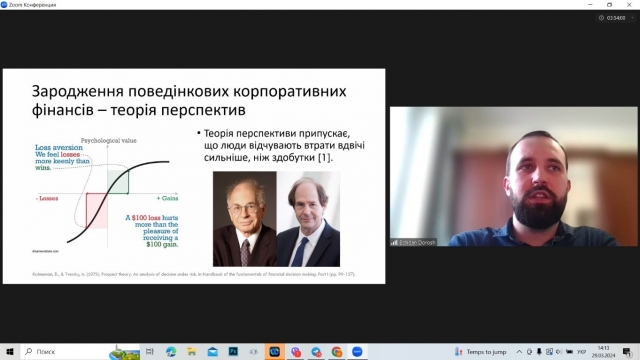This screenshot has width=640, height=360.
Task: Click the shared slide title about поведінкових корпоративних фінансів
Action: (189, 100)
